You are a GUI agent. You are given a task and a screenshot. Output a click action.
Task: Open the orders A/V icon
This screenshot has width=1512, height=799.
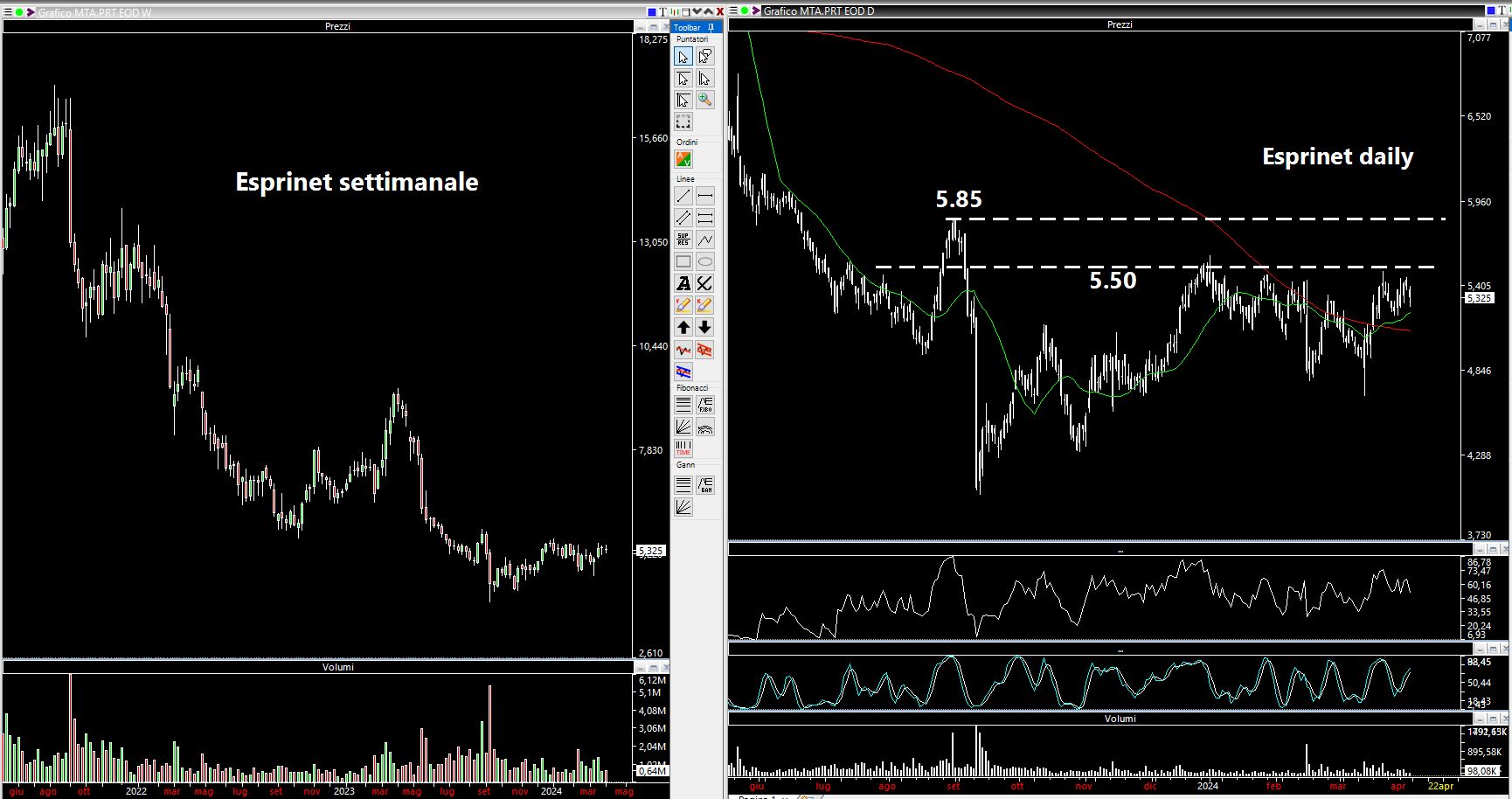(683, 159)
